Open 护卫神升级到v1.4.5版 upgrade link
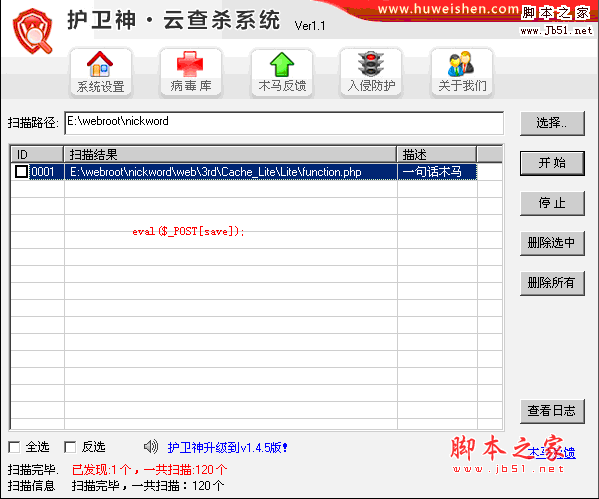Image resolution: width=599 pixels, height=499 pixels. tap(227, 447)
